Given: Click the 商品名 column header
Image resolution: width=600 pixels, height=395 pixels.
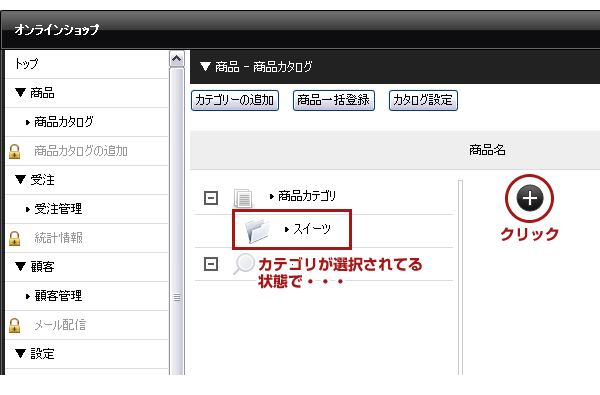Looking at the screenshot, I should [487, 150].
